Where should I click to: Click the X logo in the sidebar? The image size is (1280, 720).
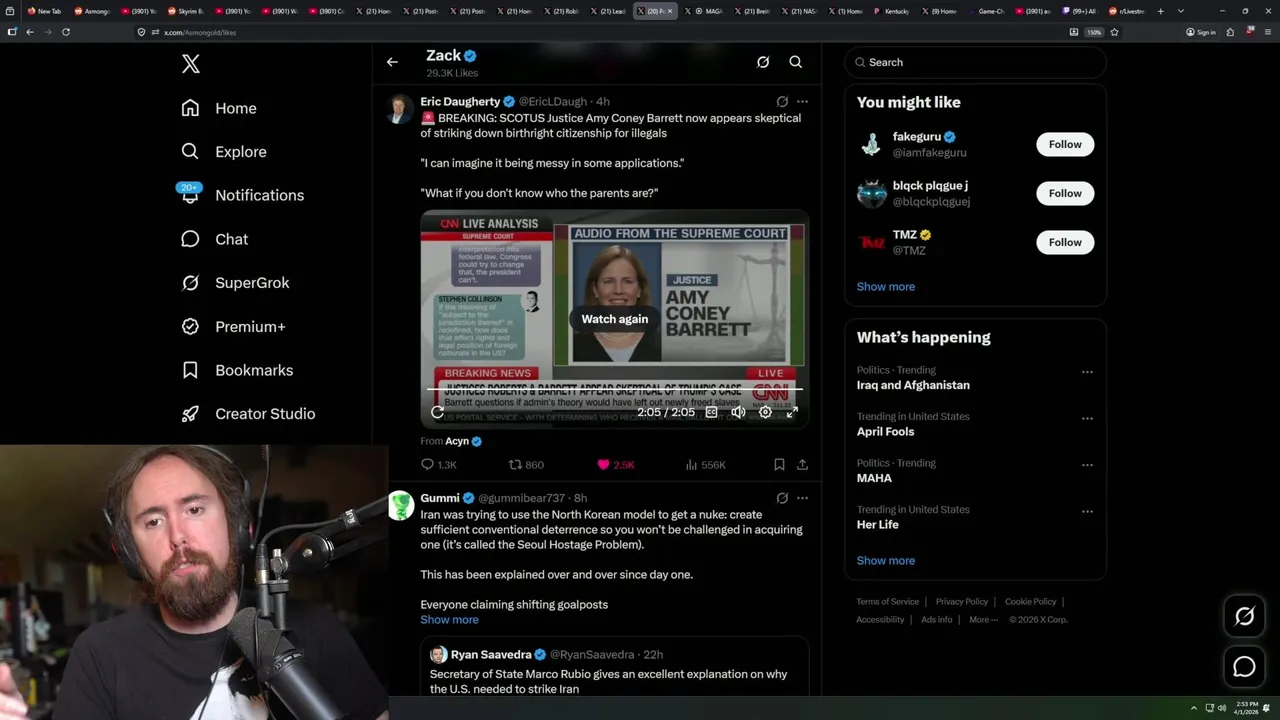coord(191,65)
